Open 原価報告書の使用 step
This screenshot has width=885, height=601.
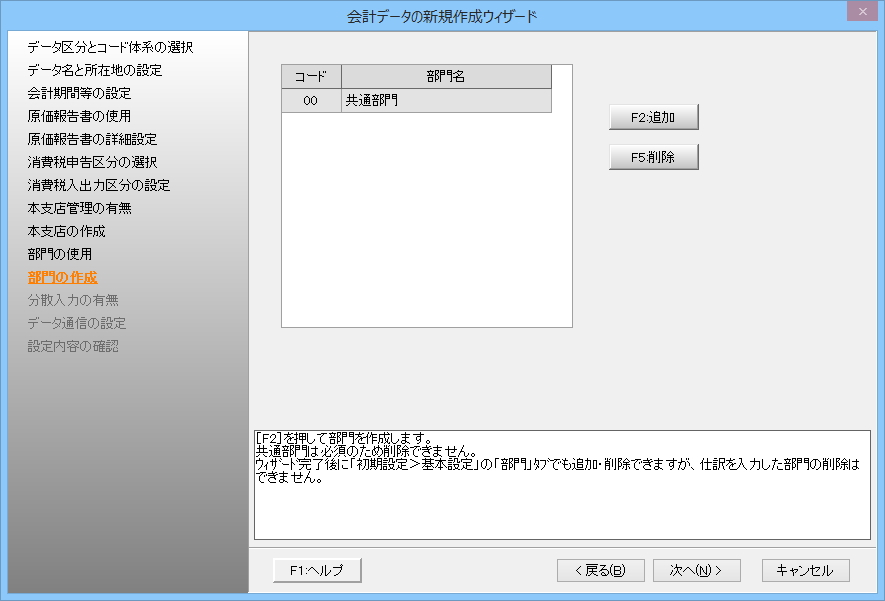click(79, 116)
